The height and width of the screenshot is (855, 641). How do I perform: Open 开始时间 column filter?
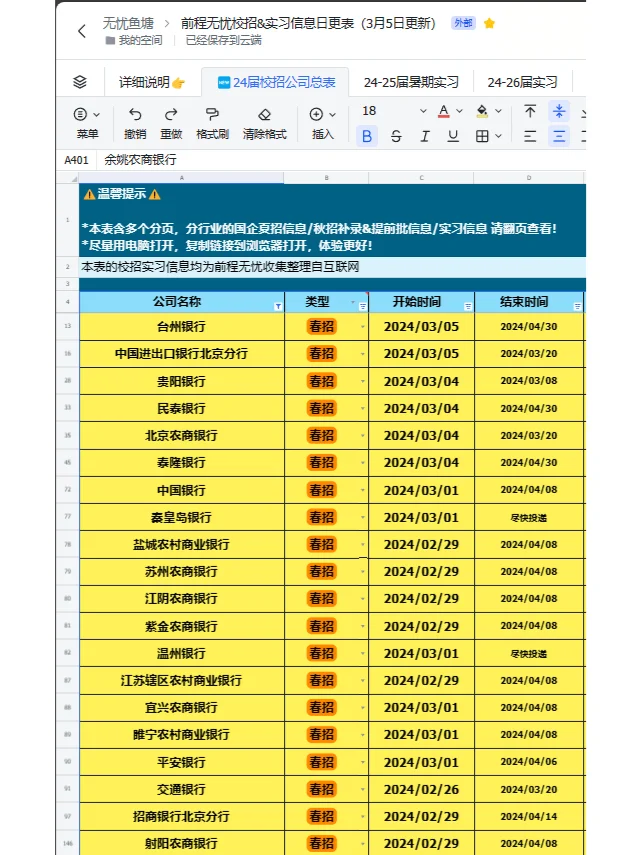pyautogui.click(x=468, y=306)
